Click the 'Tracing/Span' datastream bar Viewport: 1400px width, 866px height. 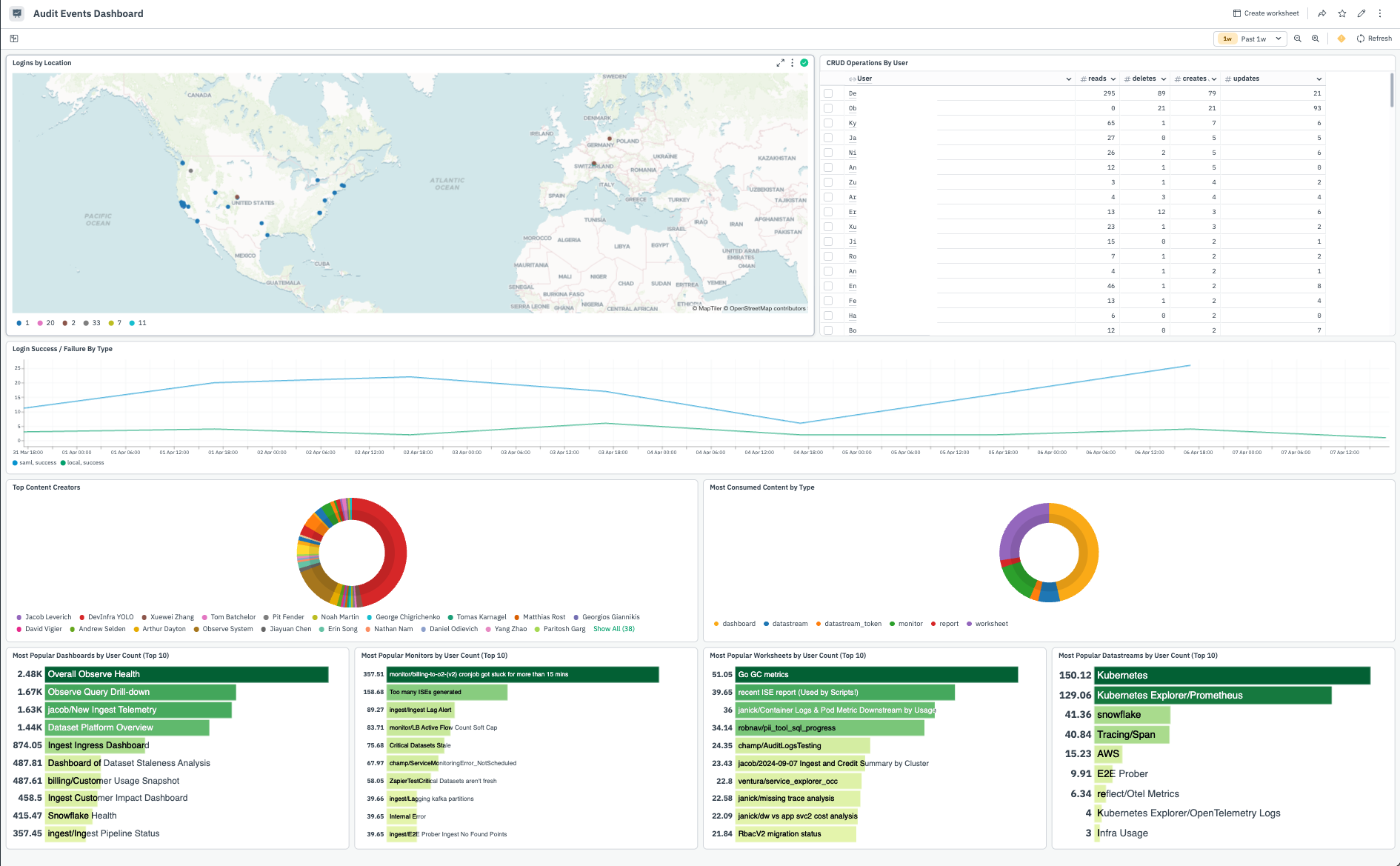[x=1131, y=734]
